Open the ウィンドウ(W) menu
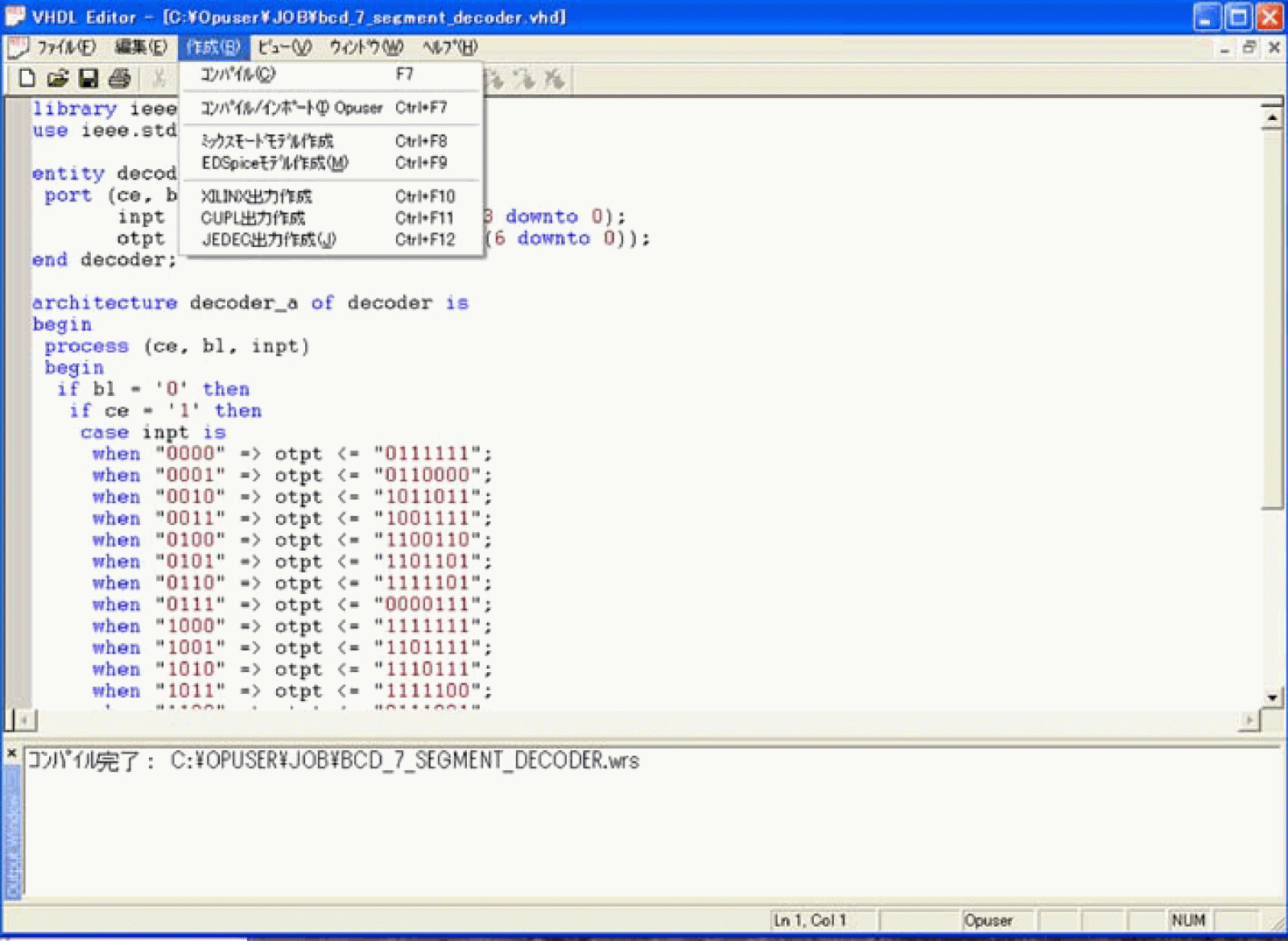The image size is (1288, 941). 366,47
